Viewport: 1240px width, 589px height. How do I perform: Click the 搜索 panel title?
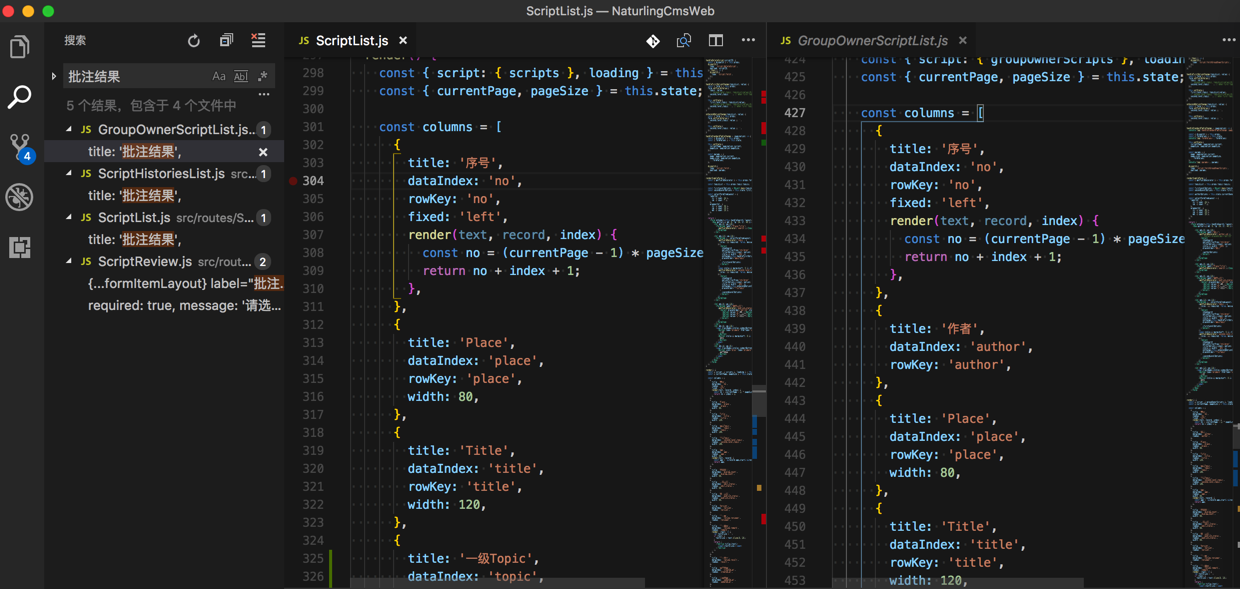point(75,41)
